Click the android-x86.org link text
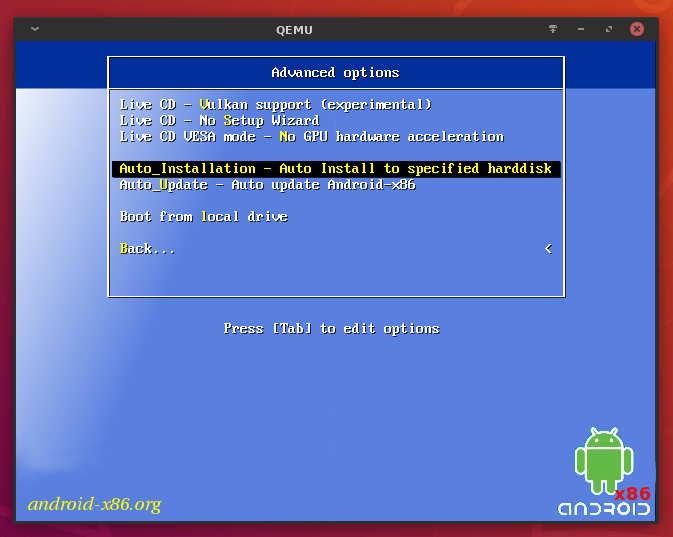The width and height of the screenshot is (673, 537). click(x=94, y=504)
